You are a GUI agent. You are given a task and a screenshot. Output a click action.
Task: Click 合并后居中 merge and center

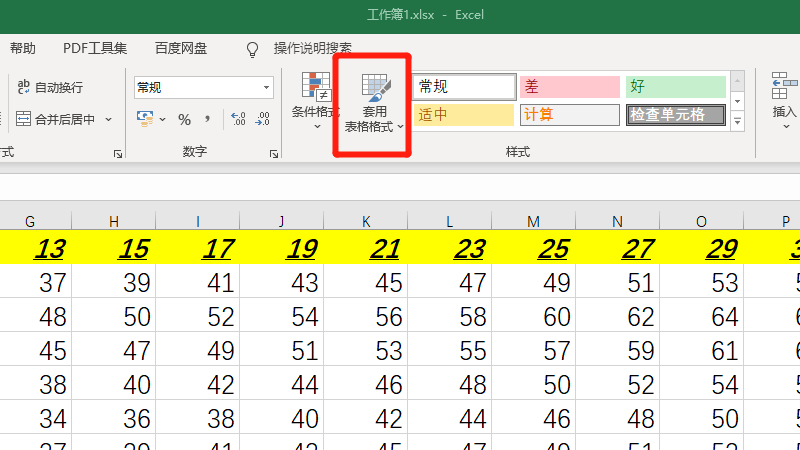pyautogui.click(x=56, y=120)
